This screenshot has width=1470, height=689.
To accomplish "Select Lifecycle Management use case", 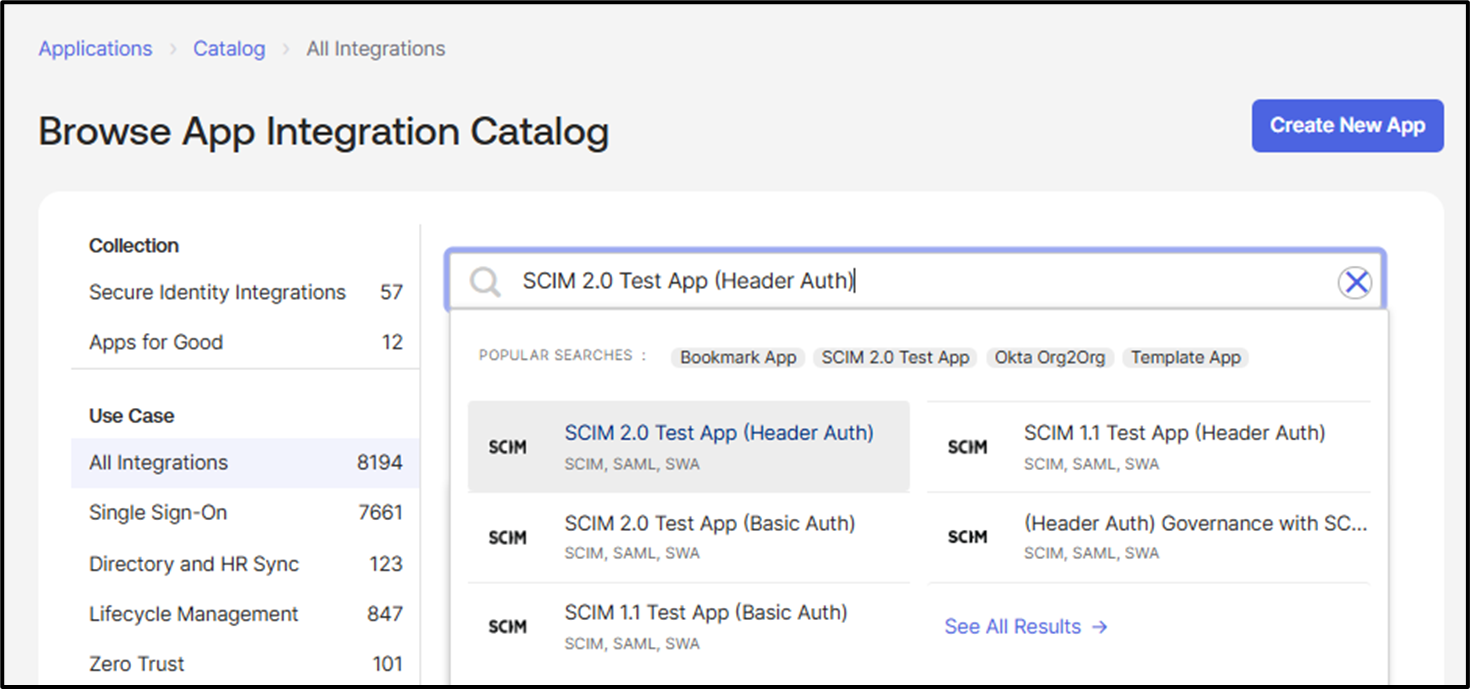I will [x=245, y=614].
